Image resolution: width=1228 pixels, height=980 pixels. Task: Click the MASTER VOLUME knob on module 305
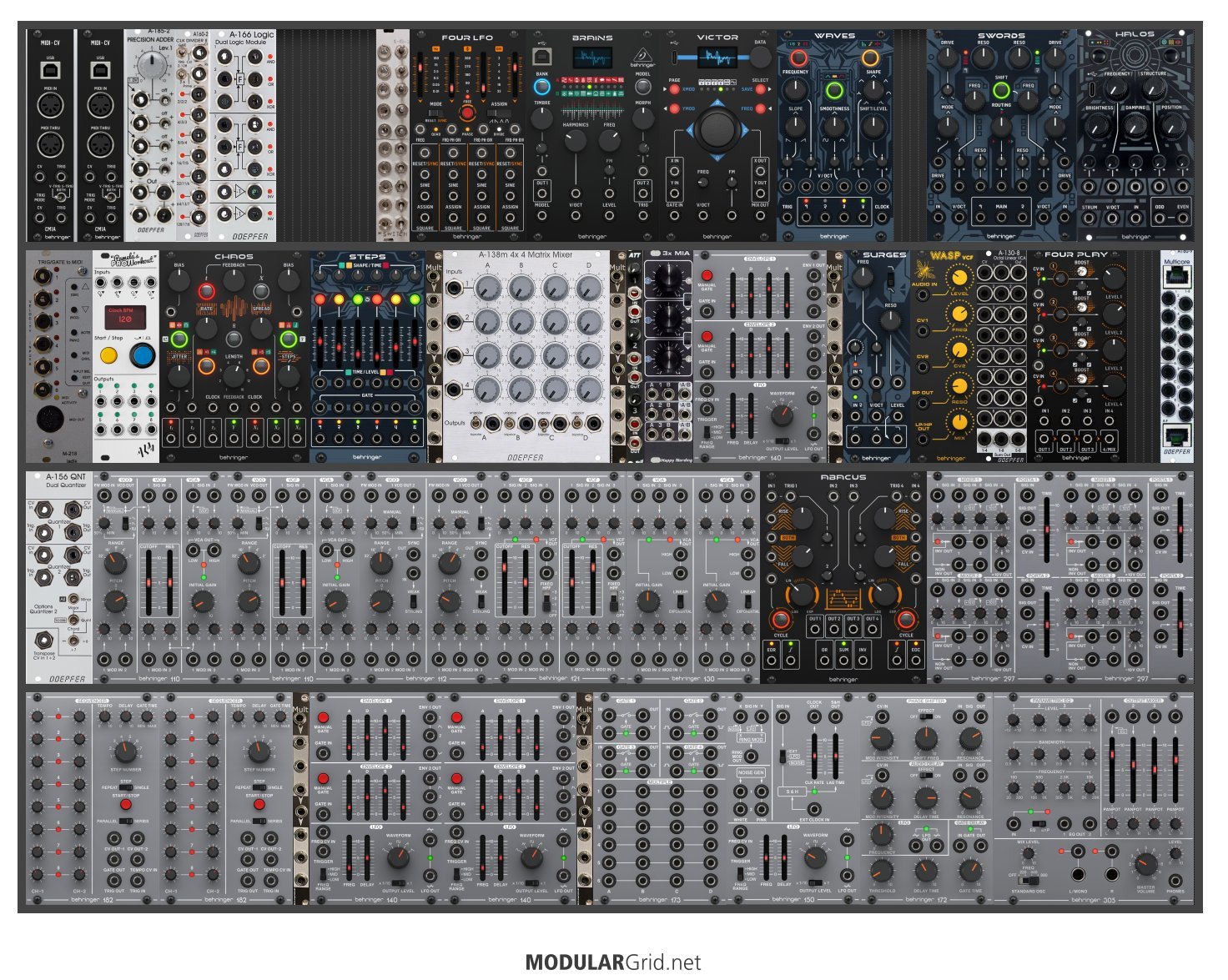[1145, 865]
